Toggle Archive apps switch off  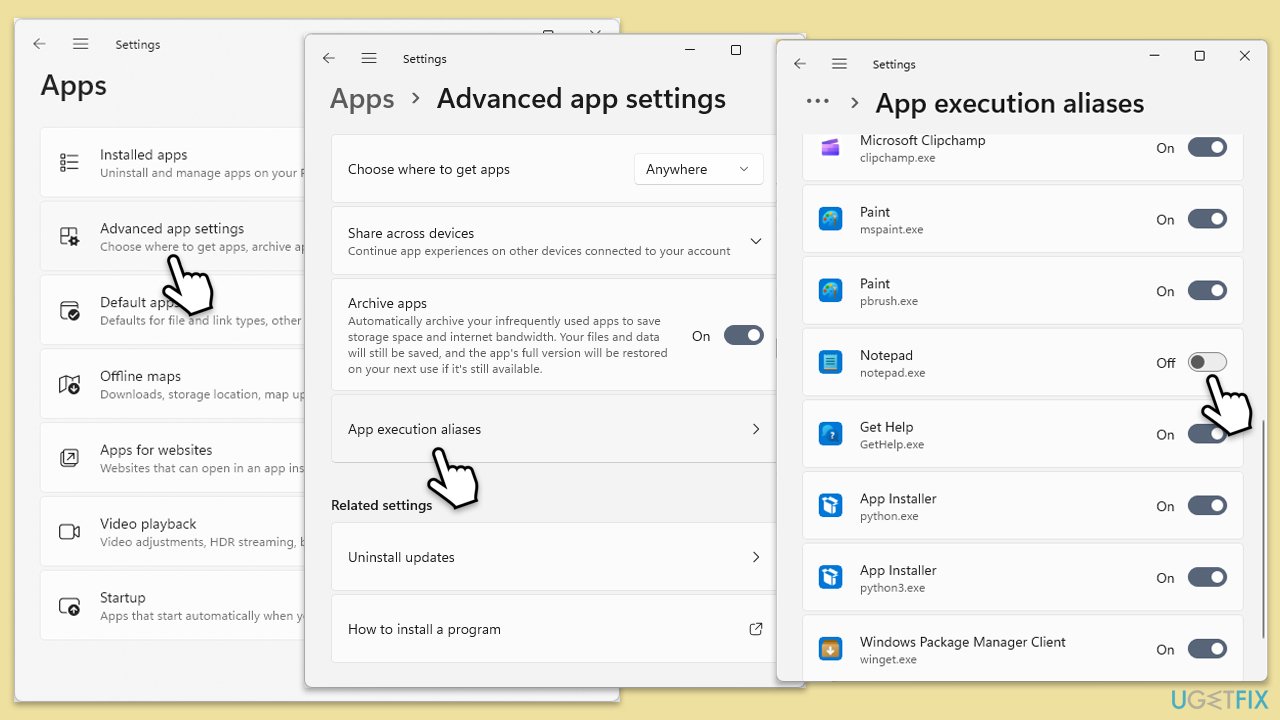point(744,335)
